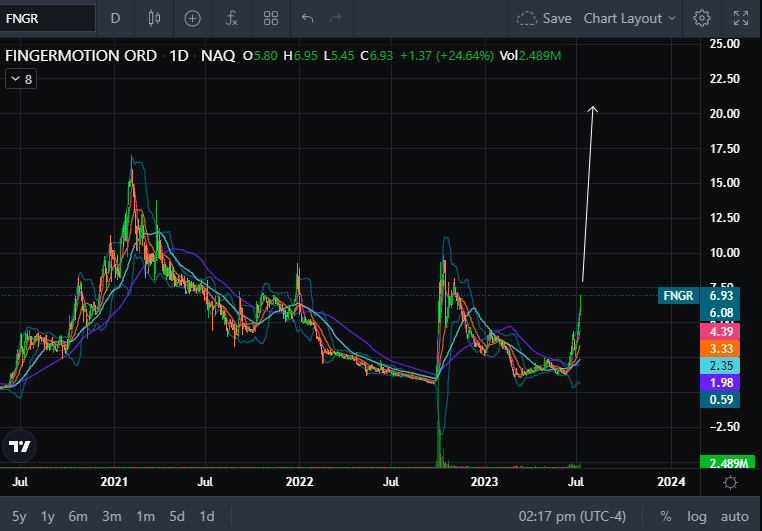Set the range to 5y

[19, 516]
